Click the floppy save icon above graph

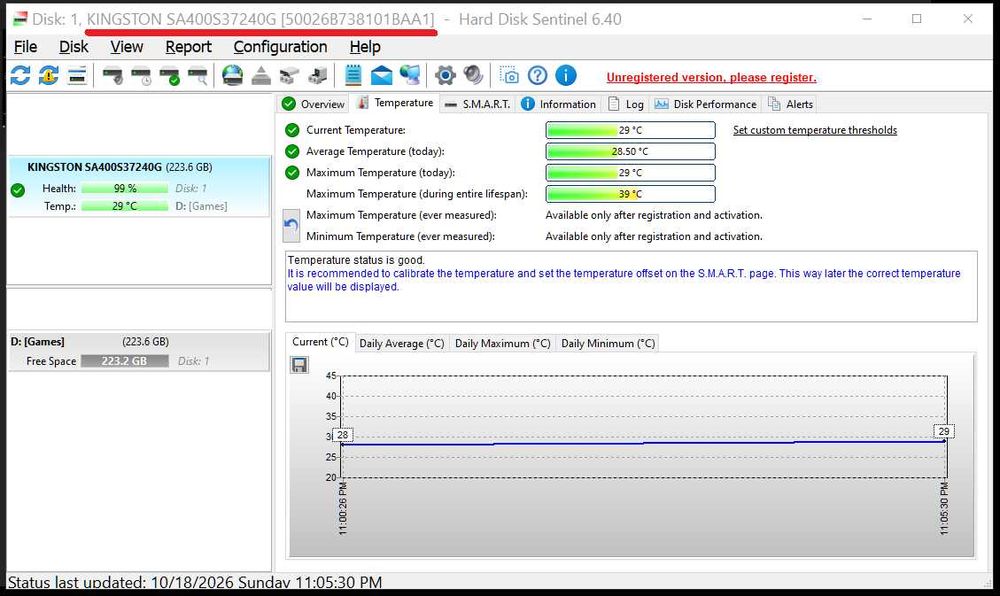click(x=300, y=365)
